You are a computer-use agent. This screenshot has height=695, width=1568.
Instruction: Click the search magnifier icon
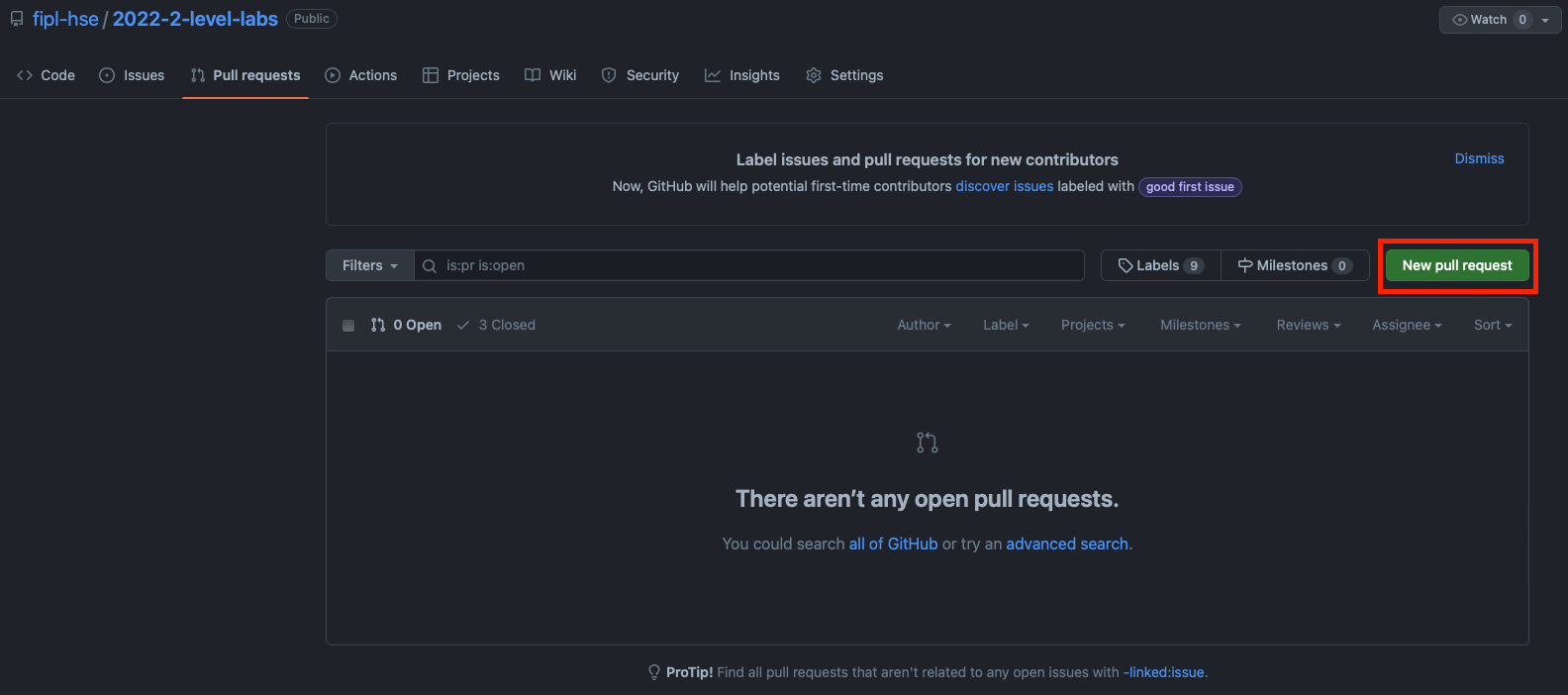tap(430, 265)
